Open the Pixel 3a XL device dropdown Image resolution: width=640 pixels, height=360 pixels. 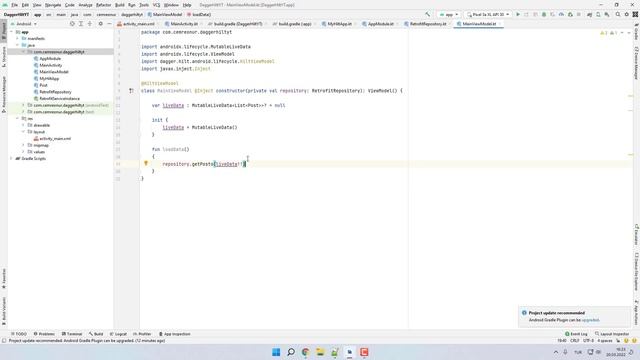[x=488, y=14]
